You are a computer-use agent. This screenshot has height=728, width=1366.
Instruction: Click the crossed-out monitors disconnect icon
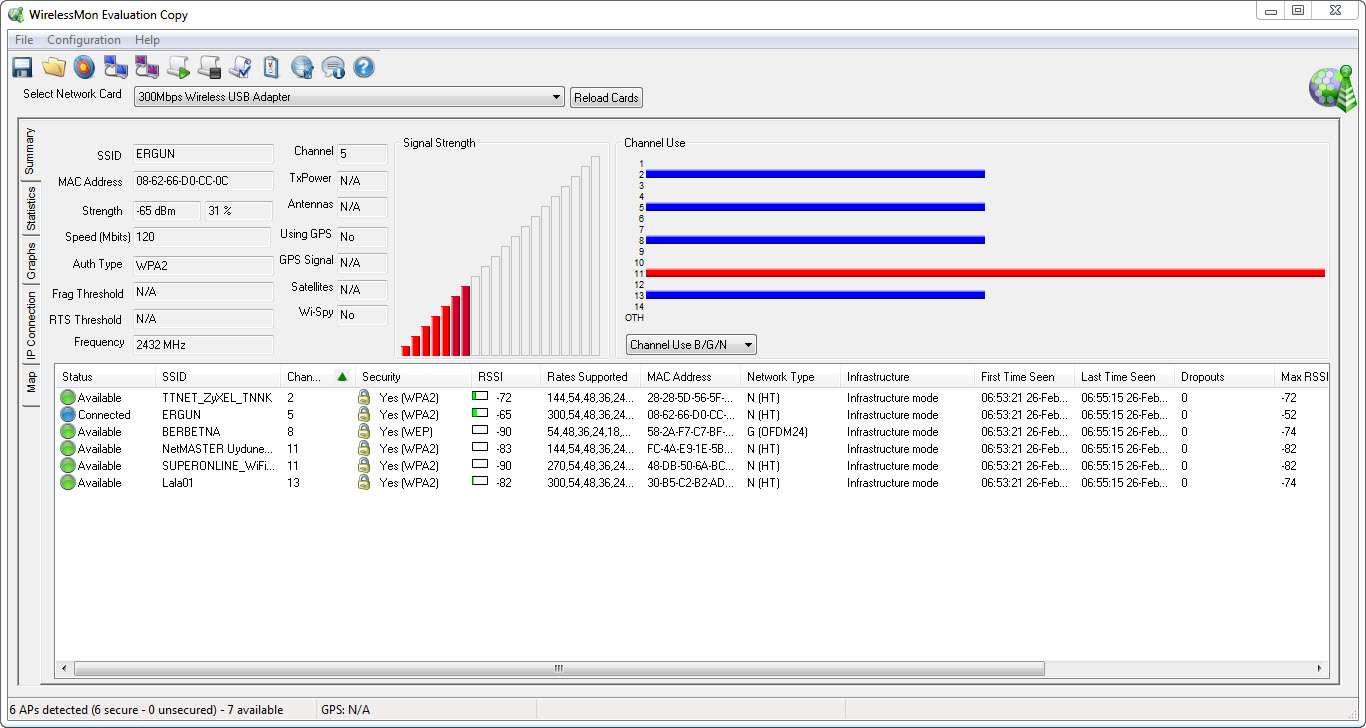(x=147, y=67)
